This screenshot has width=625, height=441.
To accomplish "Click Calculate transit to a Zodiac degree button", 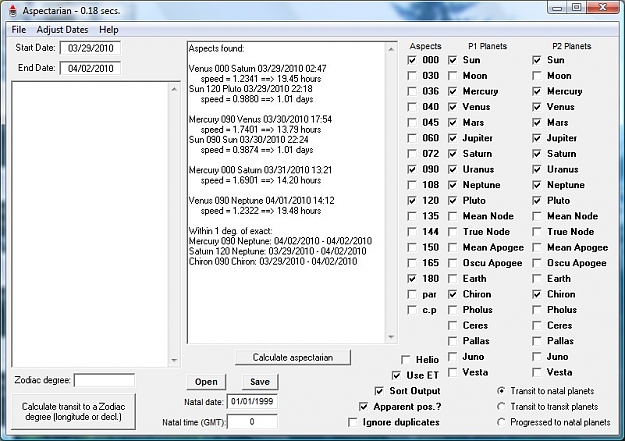I will click(x=73, y=412).
